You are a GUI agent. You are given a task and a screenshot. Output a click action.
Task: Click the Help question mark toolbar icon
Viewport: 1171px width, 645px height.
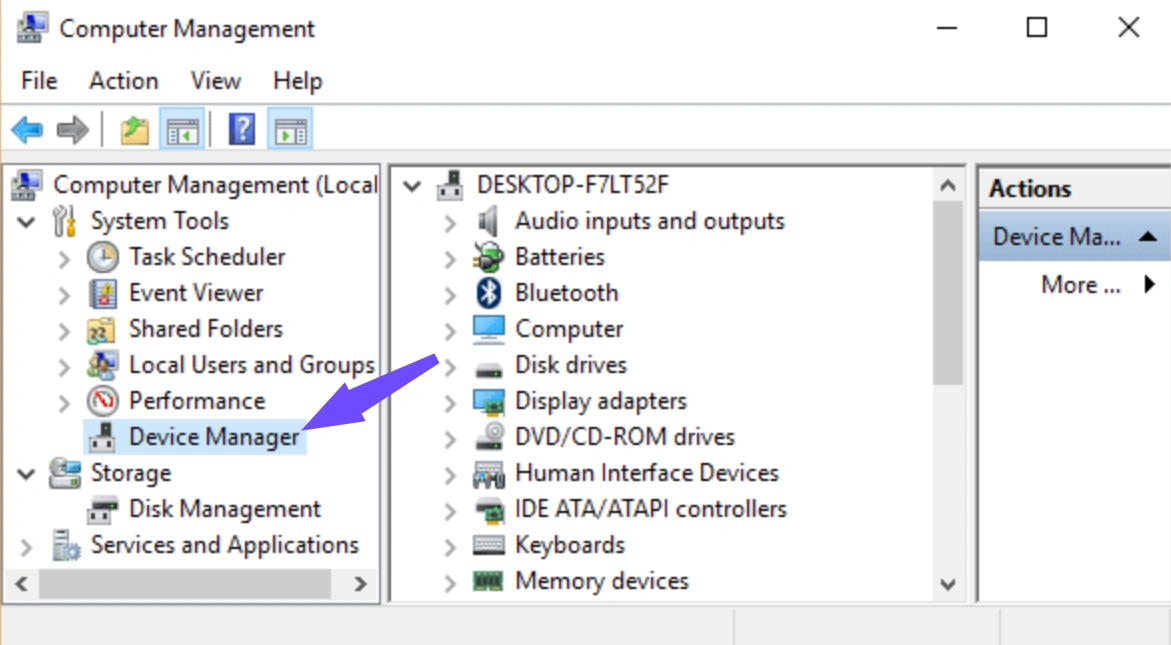click(x=242, y=129)
